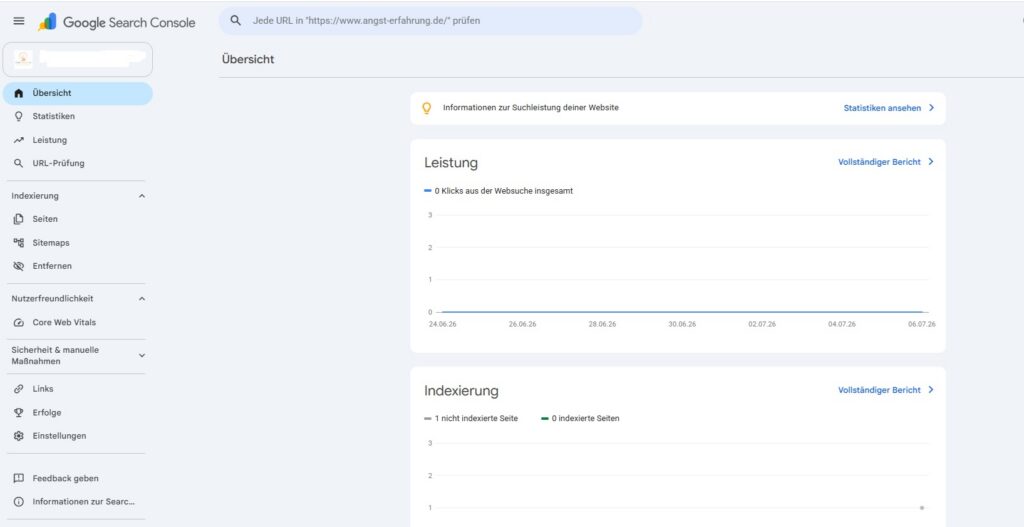Click the Entfernen crossed-eye icon
The height and width of the screenshot is (527, 1024).
click(x=18, y=266)
